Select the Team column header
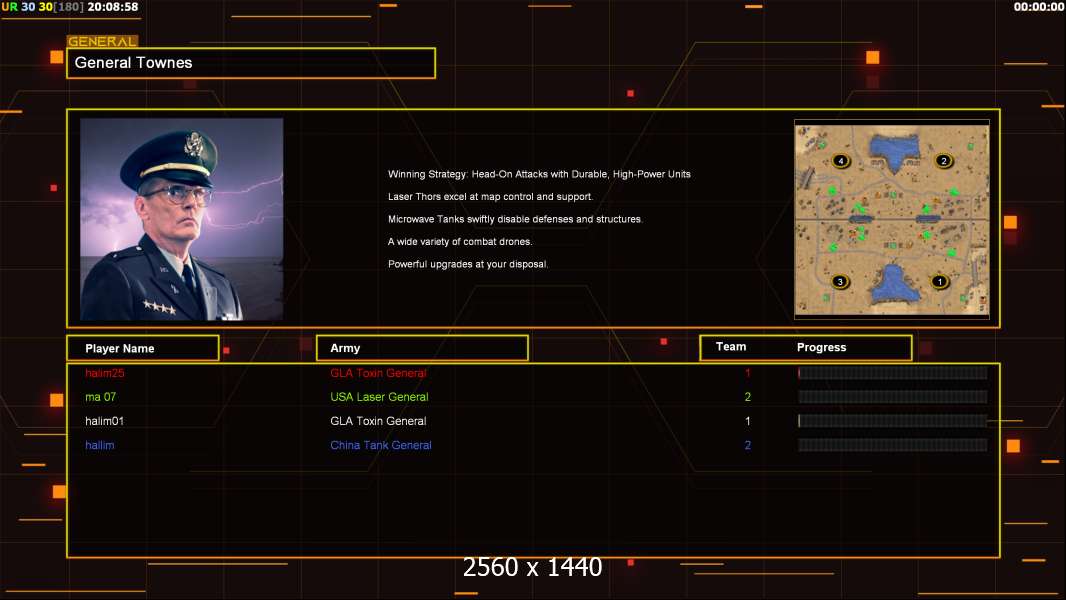1066x600 pixels. click(731, 347)
